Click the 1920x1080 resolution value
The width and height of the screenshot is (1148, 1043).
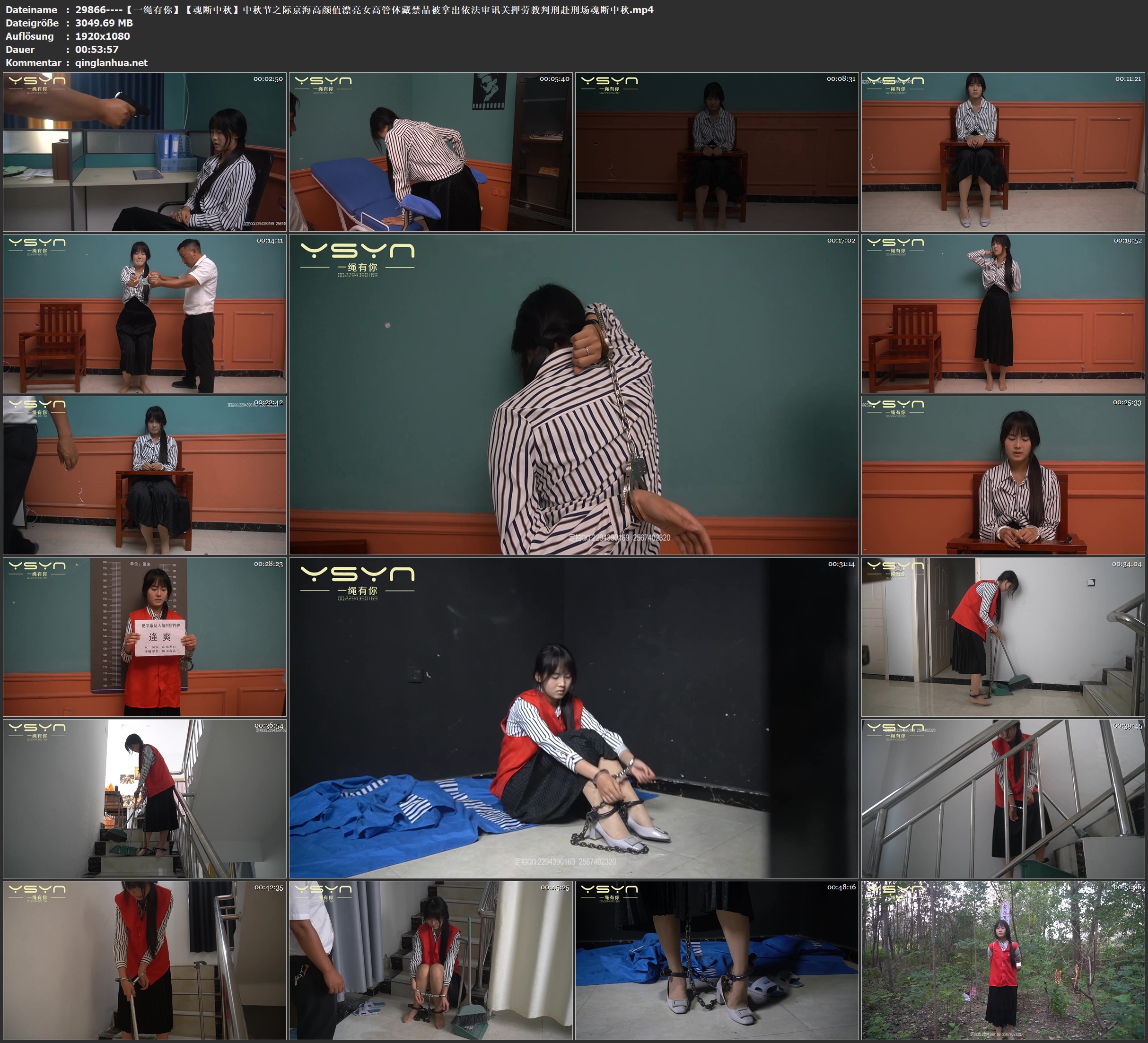pos(103,36)
